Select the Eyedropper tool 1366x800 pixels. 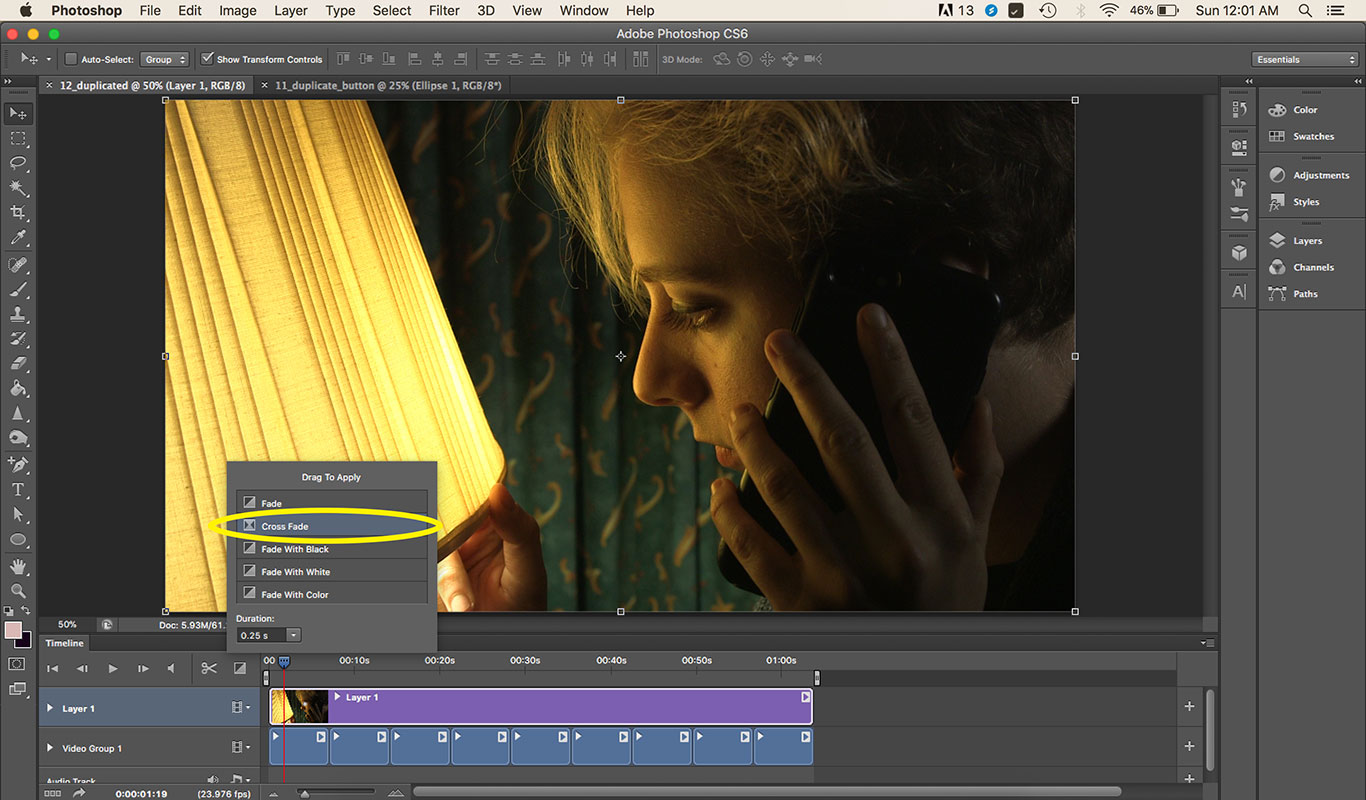(18, 238)
